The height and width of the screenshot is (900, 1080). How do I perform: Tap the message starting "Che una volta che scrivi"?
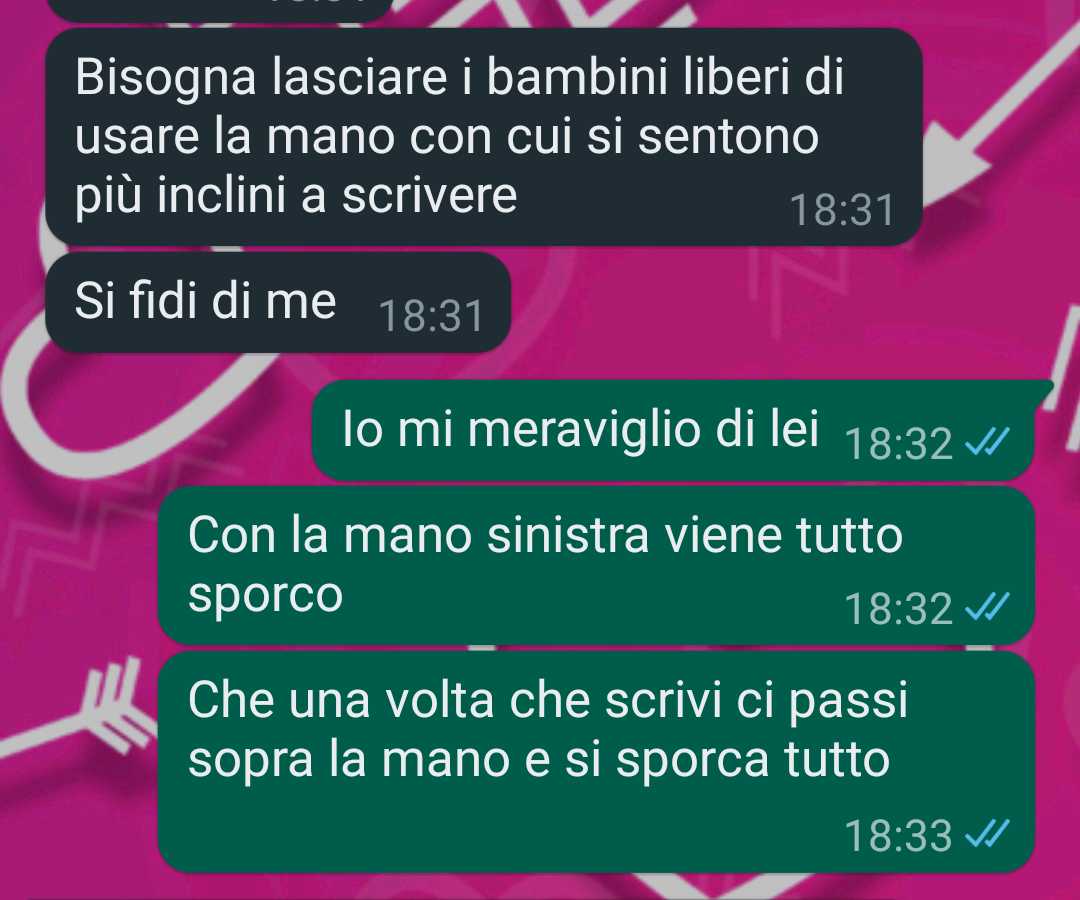pos(596,762)
